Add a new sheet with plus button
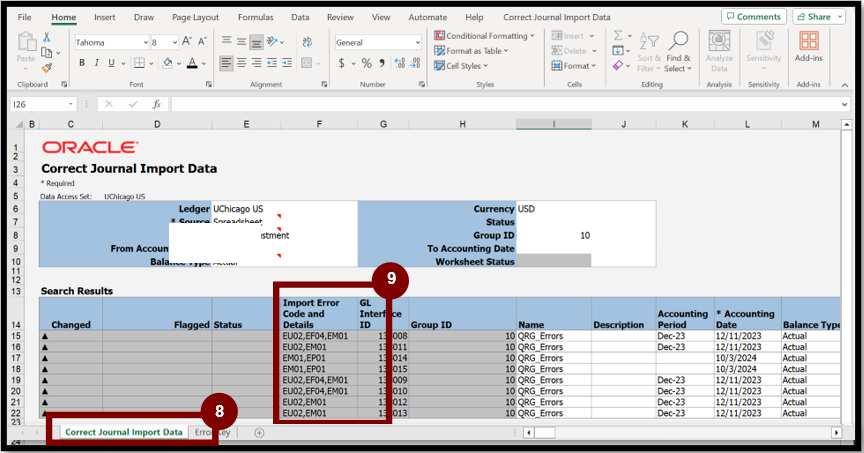This screenshot has height=453, width=864. pos(259,433)
